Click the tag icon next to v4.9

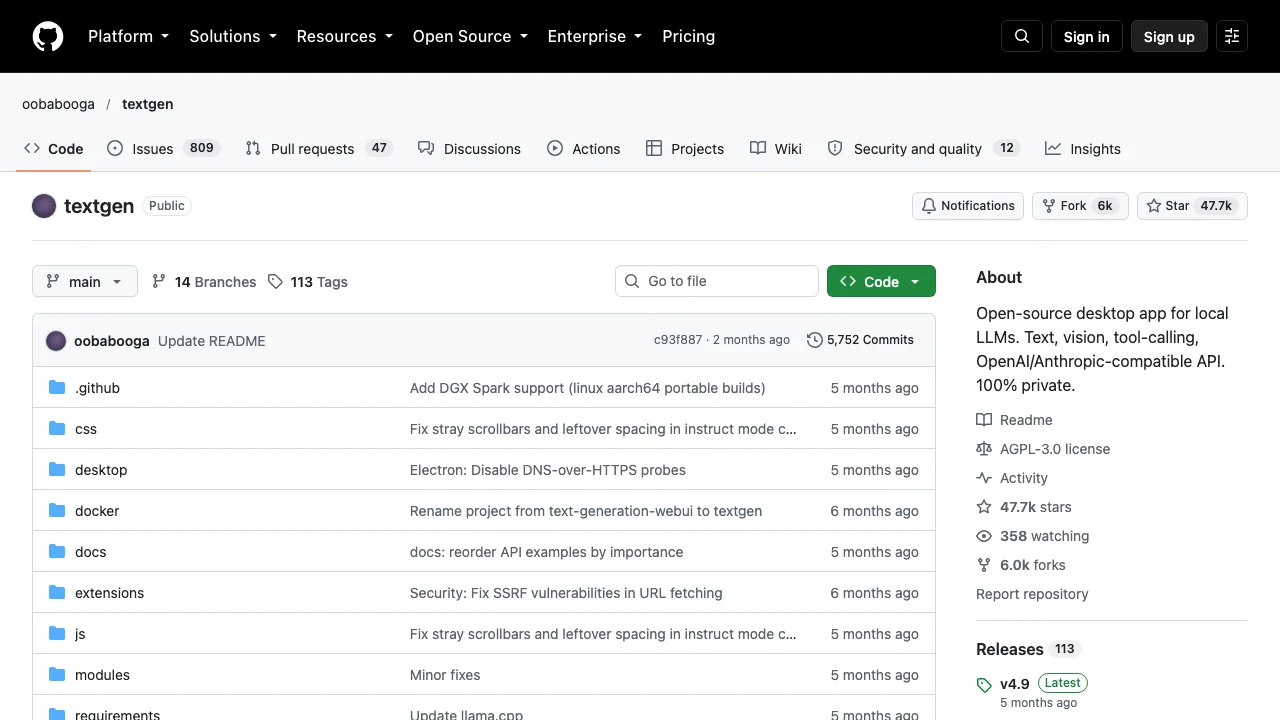984,685
